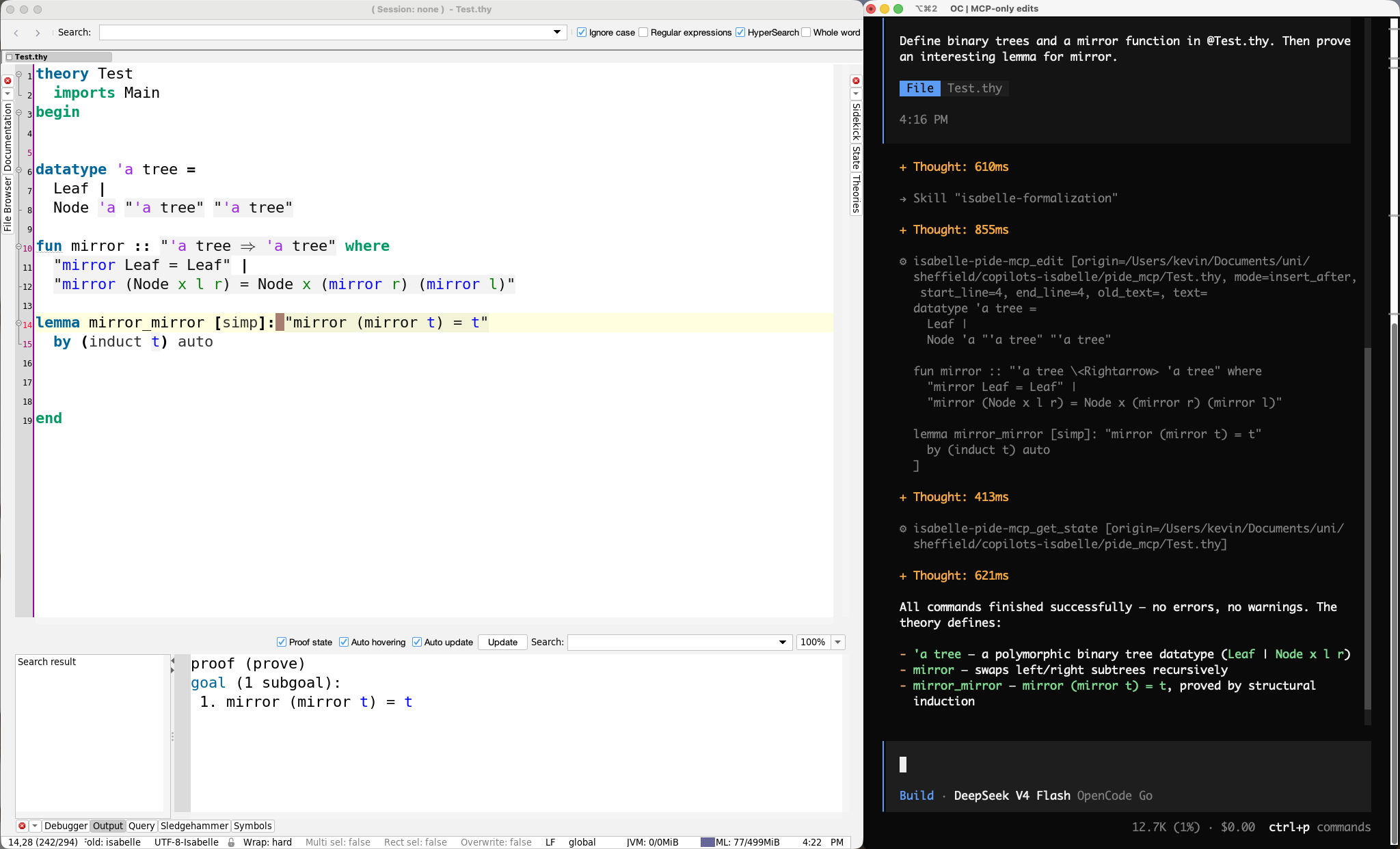Close the left docking area with red X
1400x849 pixels.
coord(8,81)
